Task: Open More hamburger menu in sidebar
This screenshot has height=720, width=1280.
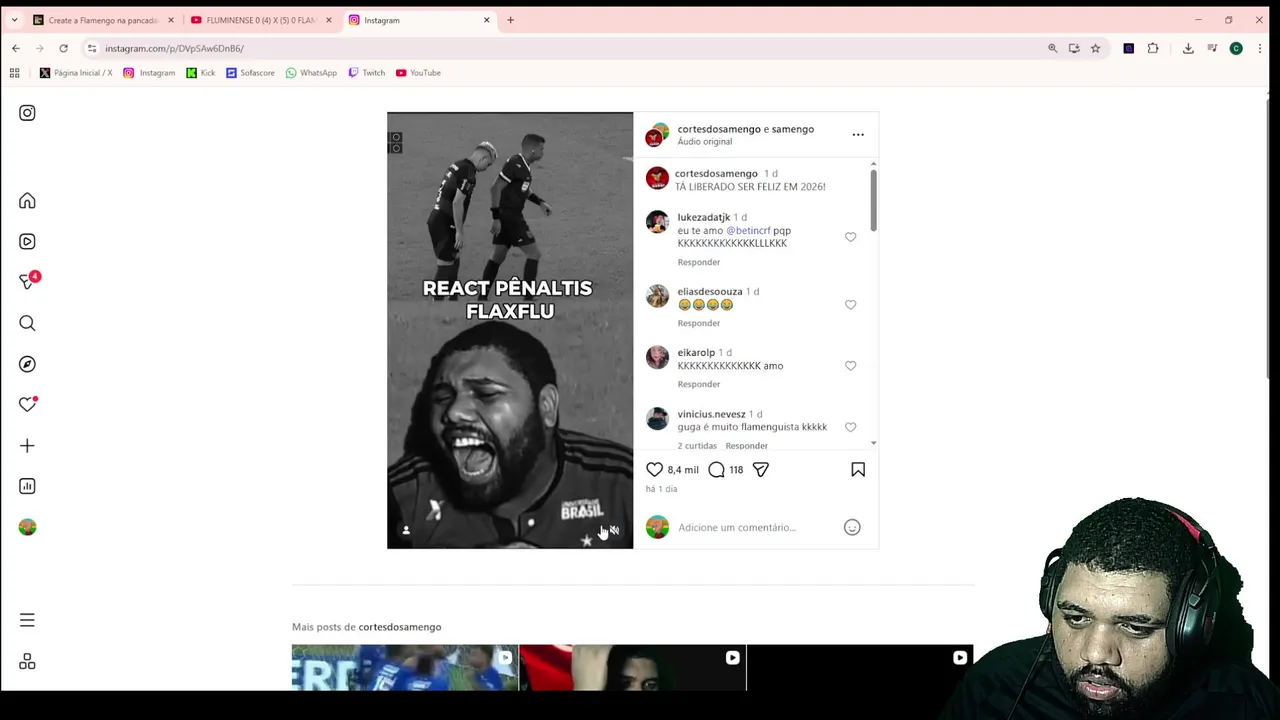Action: (27, 620)
